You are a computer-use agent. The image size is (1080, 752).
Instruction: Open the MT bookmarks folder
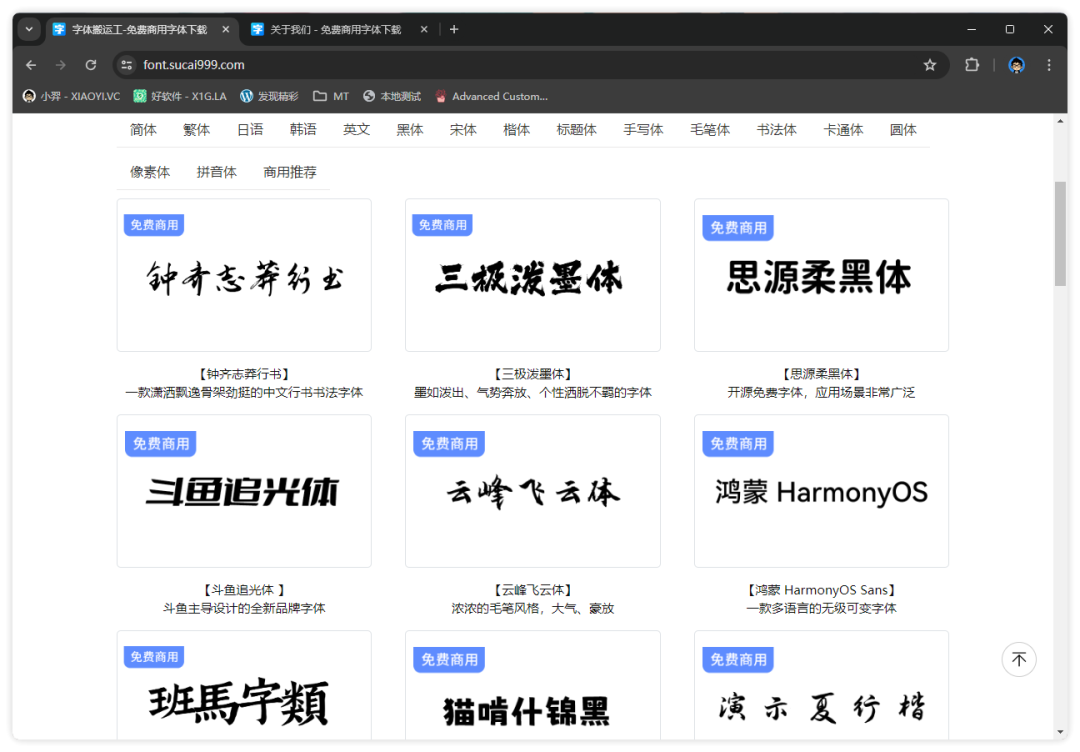pyautogui.click(x=331, y=97)
